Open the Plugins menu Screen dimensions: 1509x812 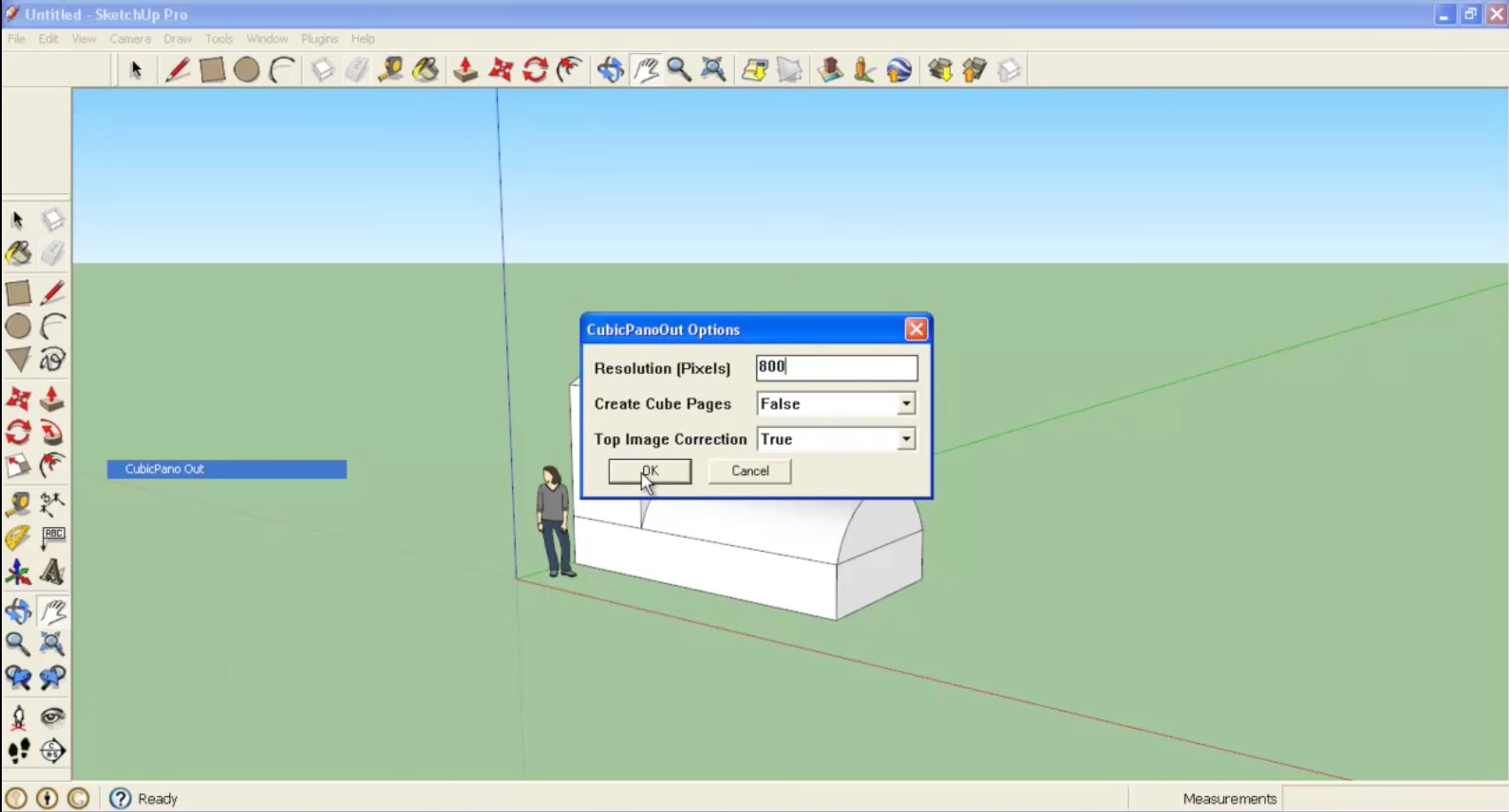pos(319,39)
